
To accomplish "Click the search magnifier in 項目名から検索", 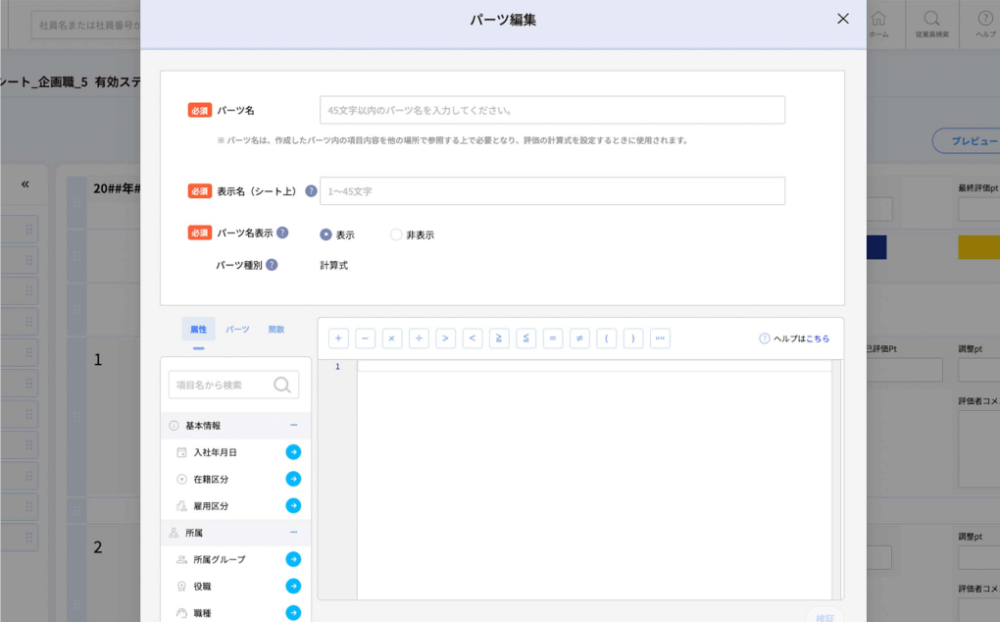I will tap(282, 385).
